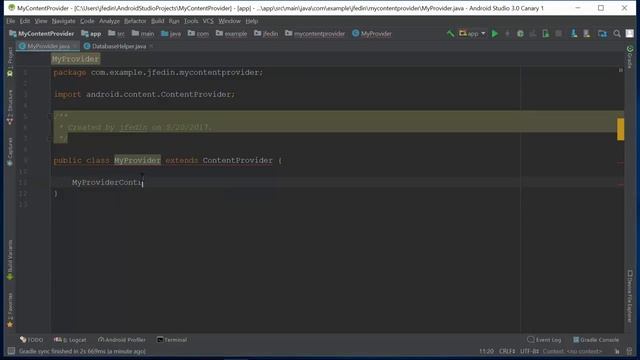640x360 pixels.
Task: Open the Terminal tool window button
Action: [x=172, y=340]
